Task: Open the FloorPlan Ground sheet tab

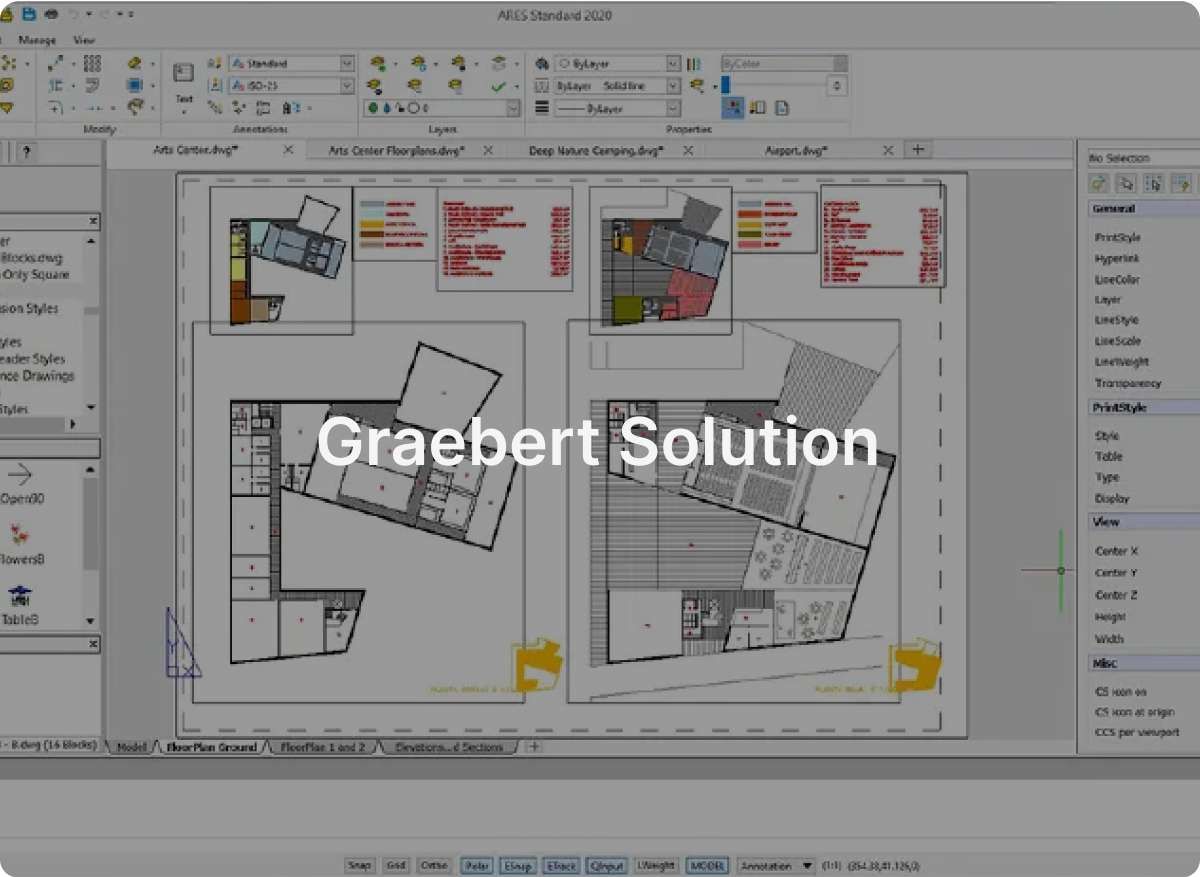Action: coord(211,747)
